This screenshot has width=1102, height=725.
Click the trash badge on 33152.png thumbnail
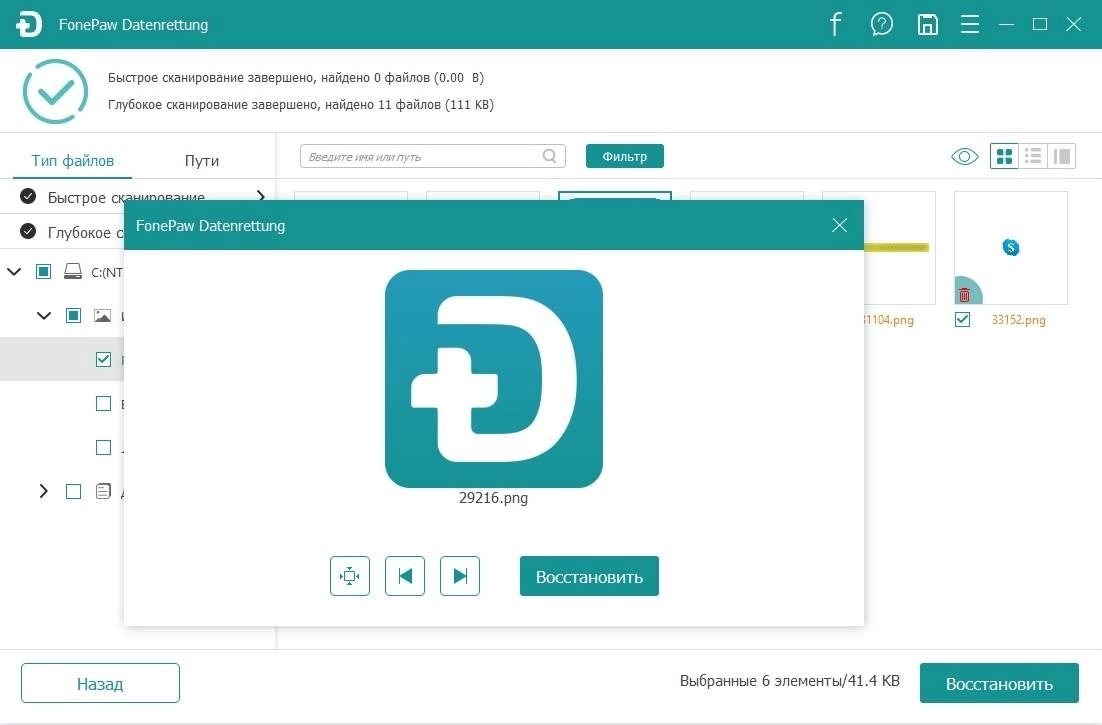[964, 295]
